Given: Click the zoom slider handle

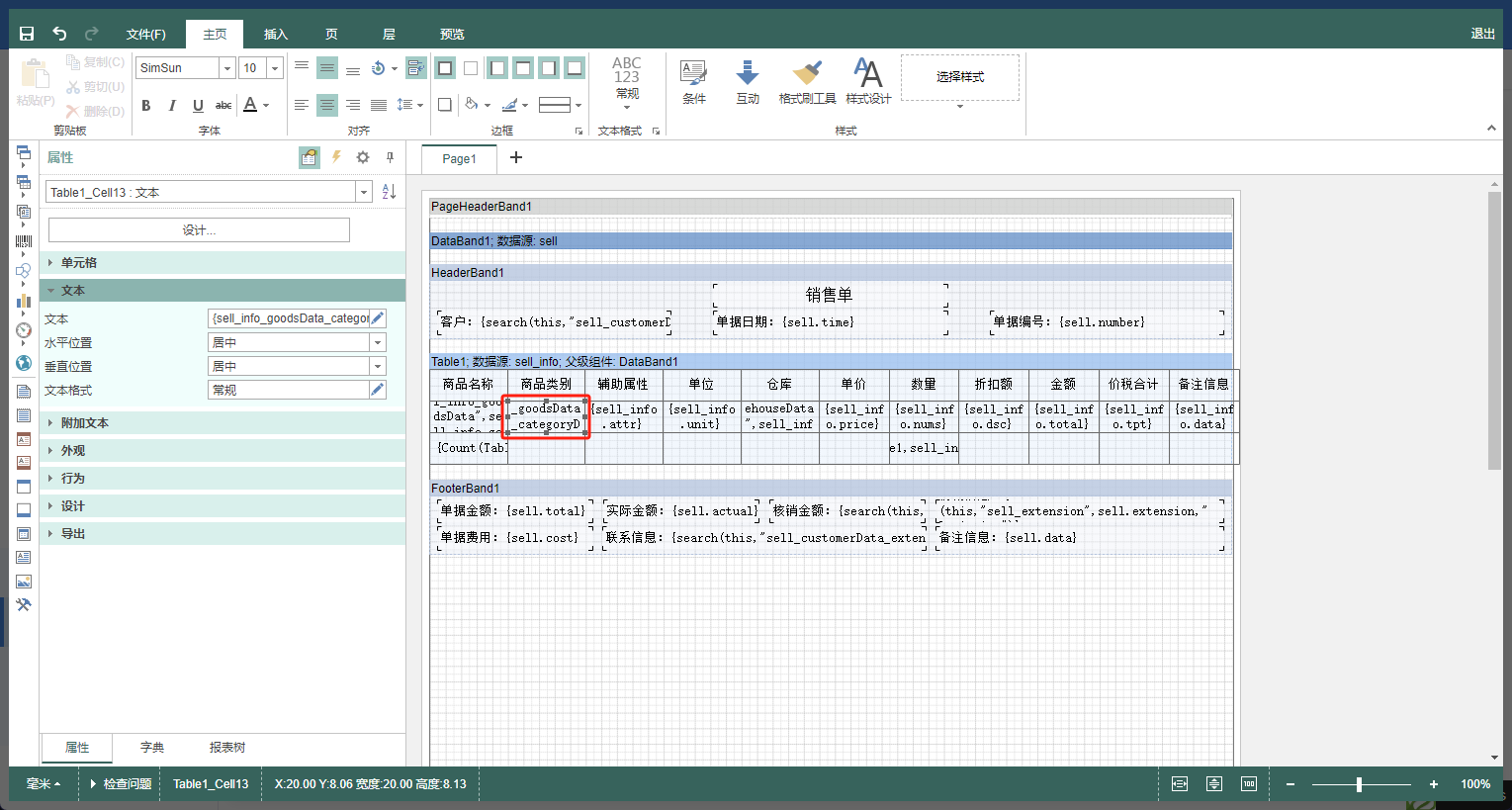Looking at the screenshot, I should click(1359, 784).
